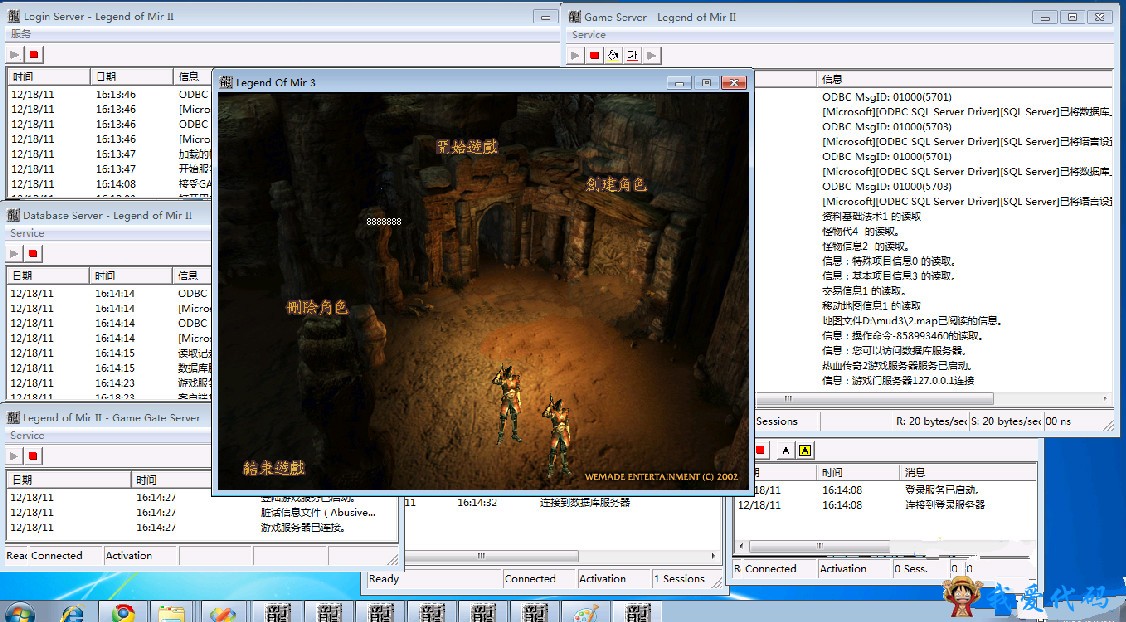Click the red stop icon in Game Gate Server toolbar
Viewport: 1126px width, 622px height.
(x=33, y=455)
